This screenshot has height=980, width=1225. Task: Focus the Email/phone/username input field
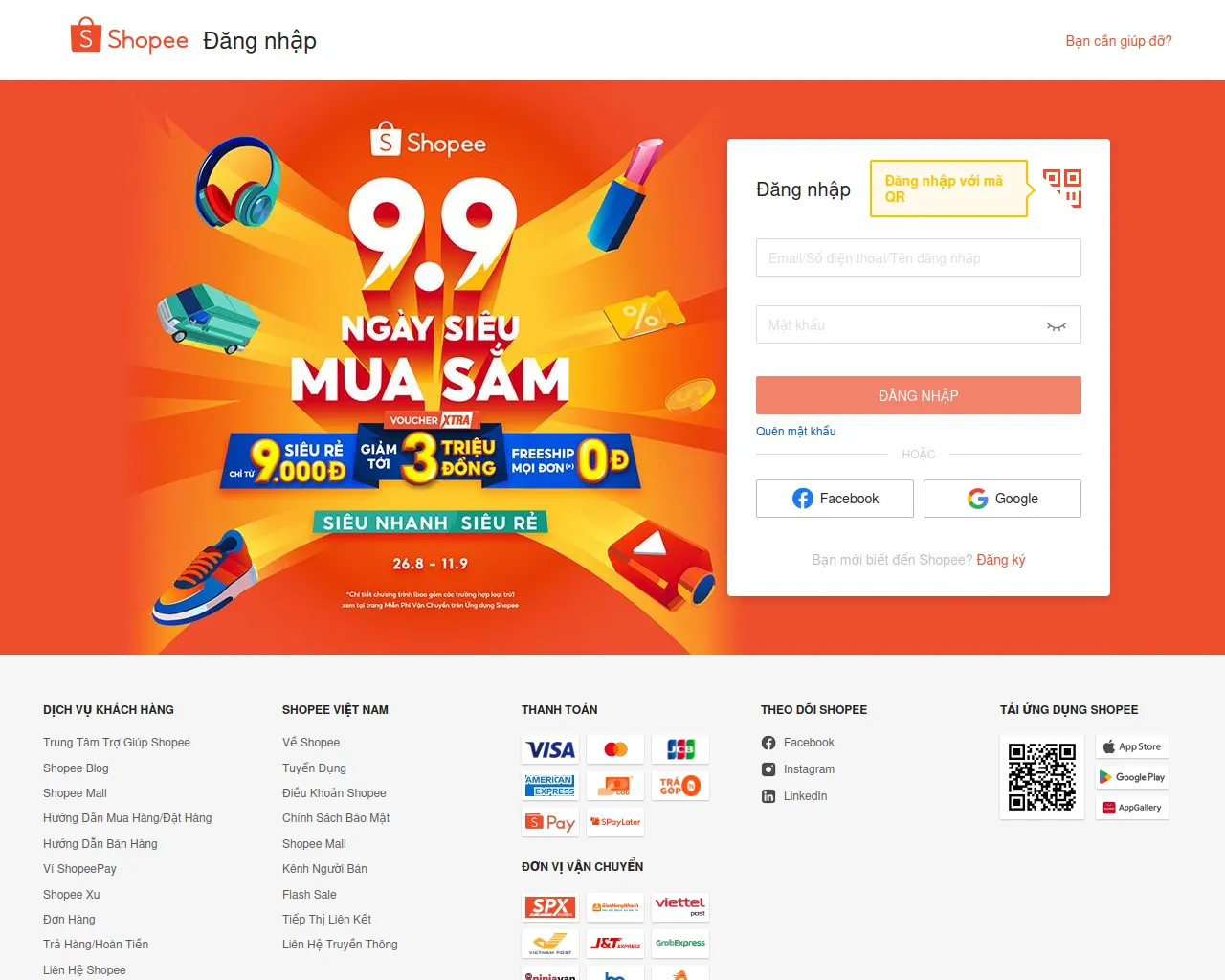point(919,257)
